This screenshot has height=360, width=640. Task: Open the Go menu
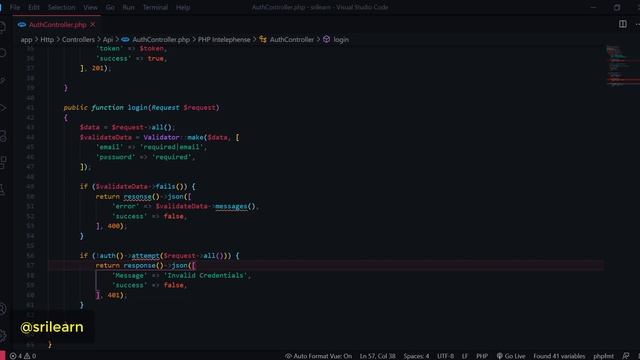[110, 7]
